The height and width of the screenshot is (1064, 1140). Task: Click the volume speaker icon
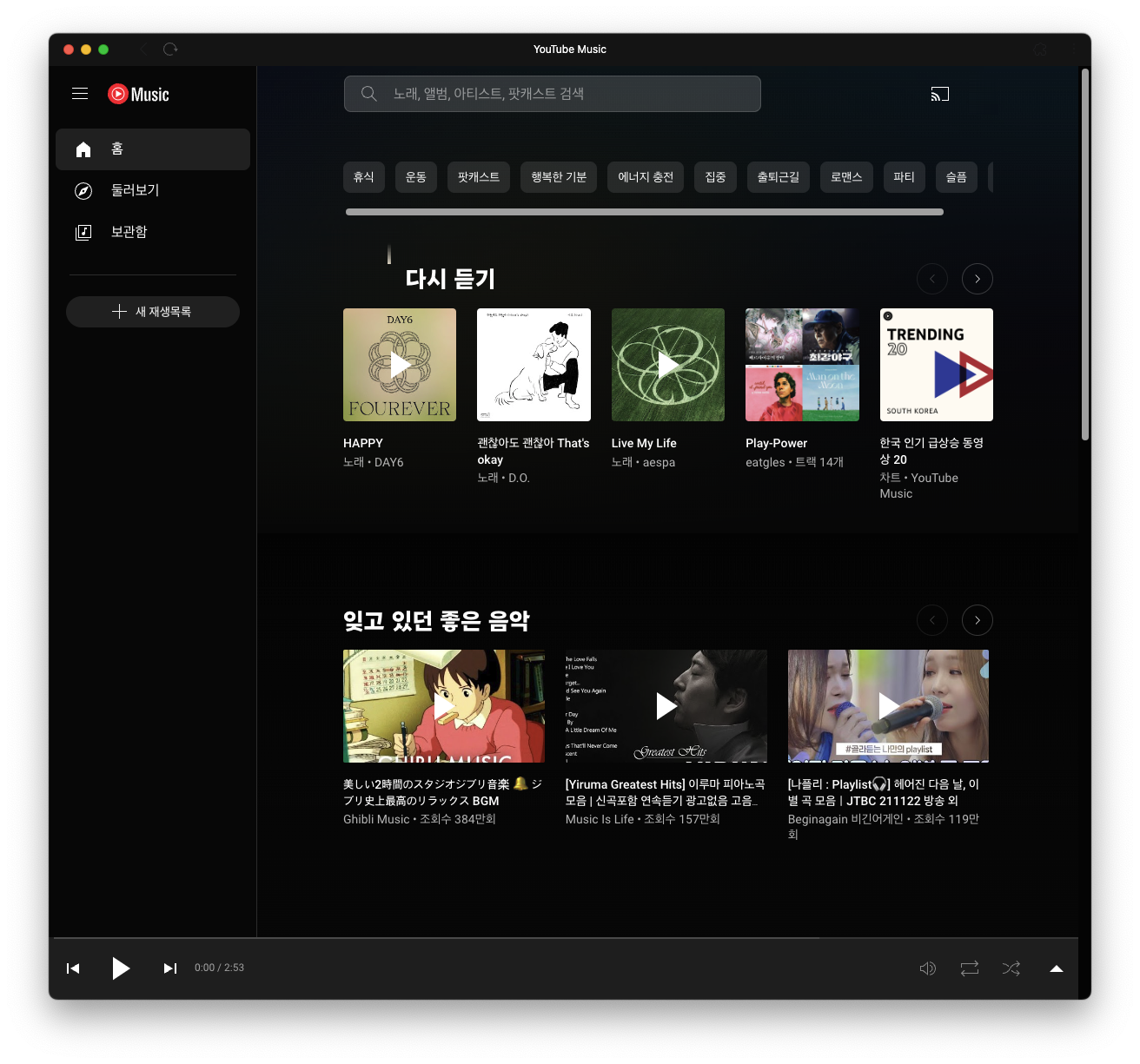tap(928, 968)
